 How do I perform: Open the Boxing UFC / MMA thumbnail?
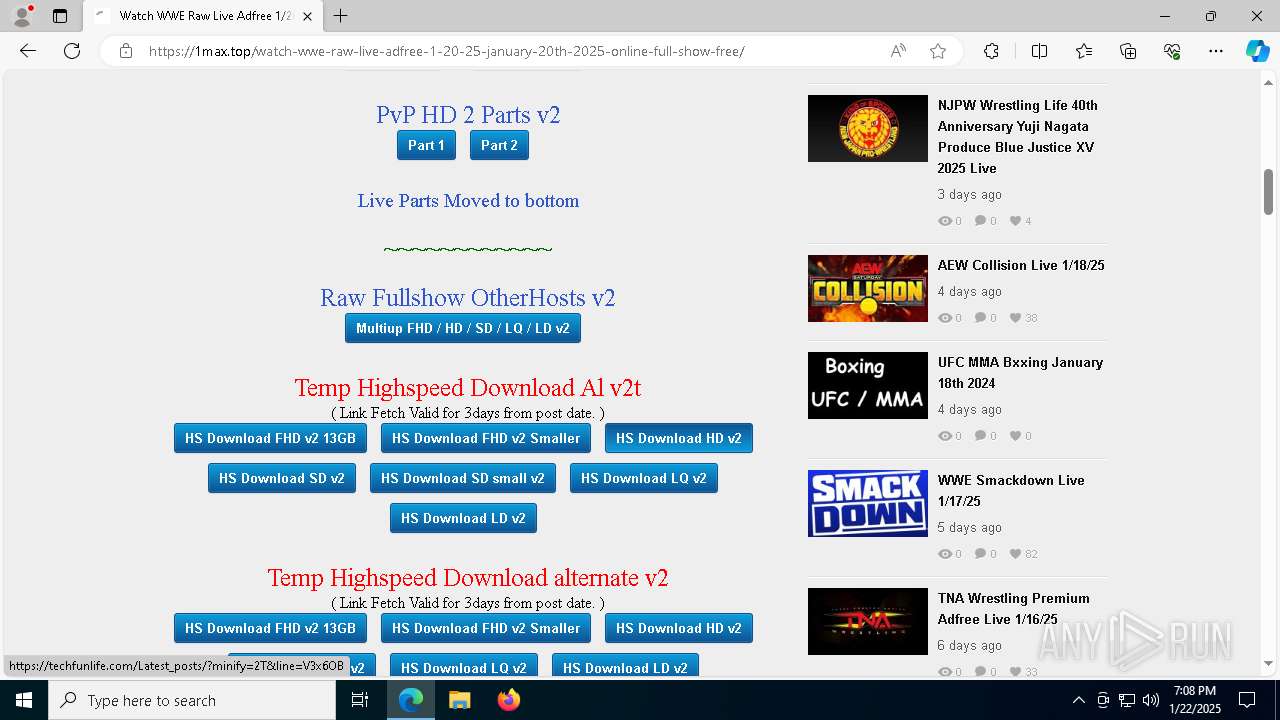pos(868,385)
